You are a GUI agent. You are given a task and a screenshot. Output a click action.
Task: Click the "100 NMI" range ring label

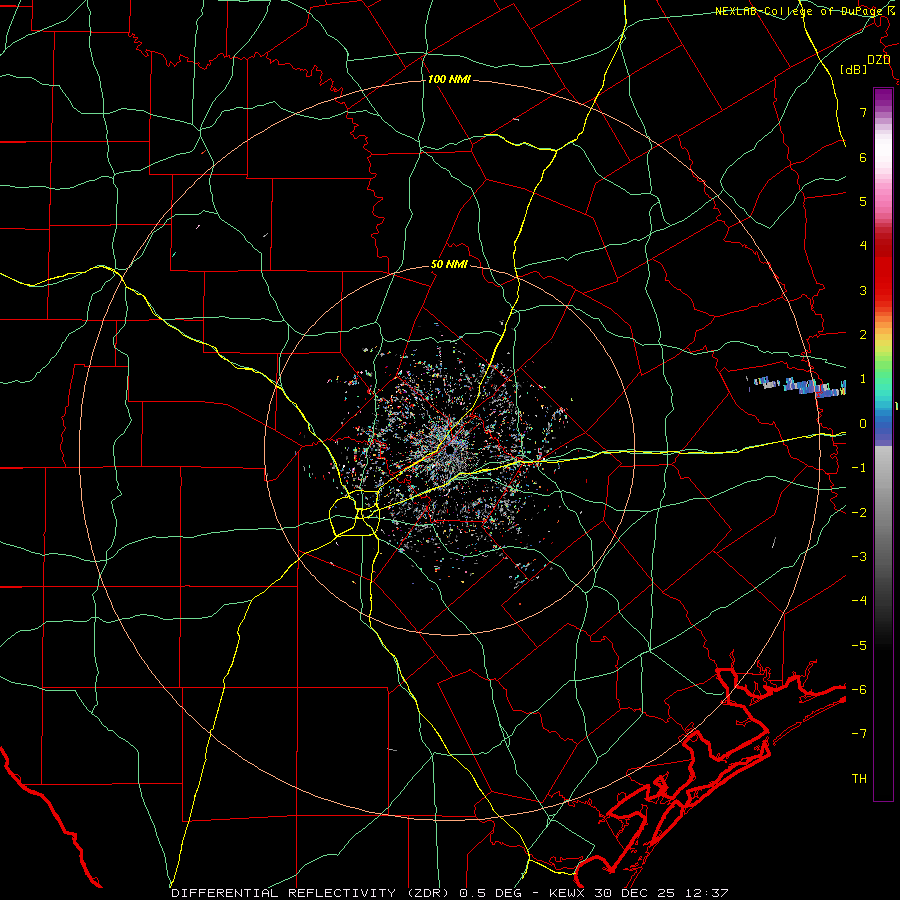(449, 79)
